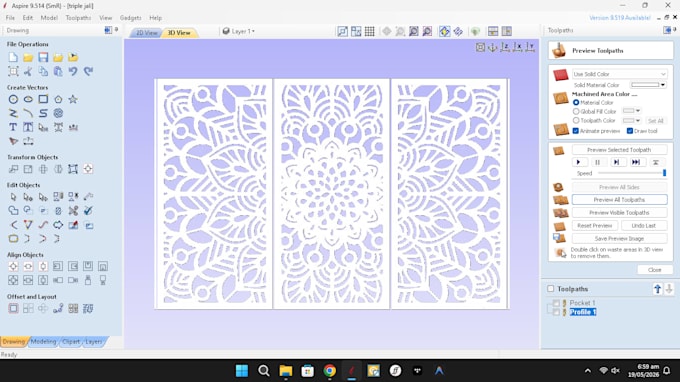The width and height of the screenshot is (680, 382).
Task: Switch to the Modeling tab
Action: click(43, 342)
